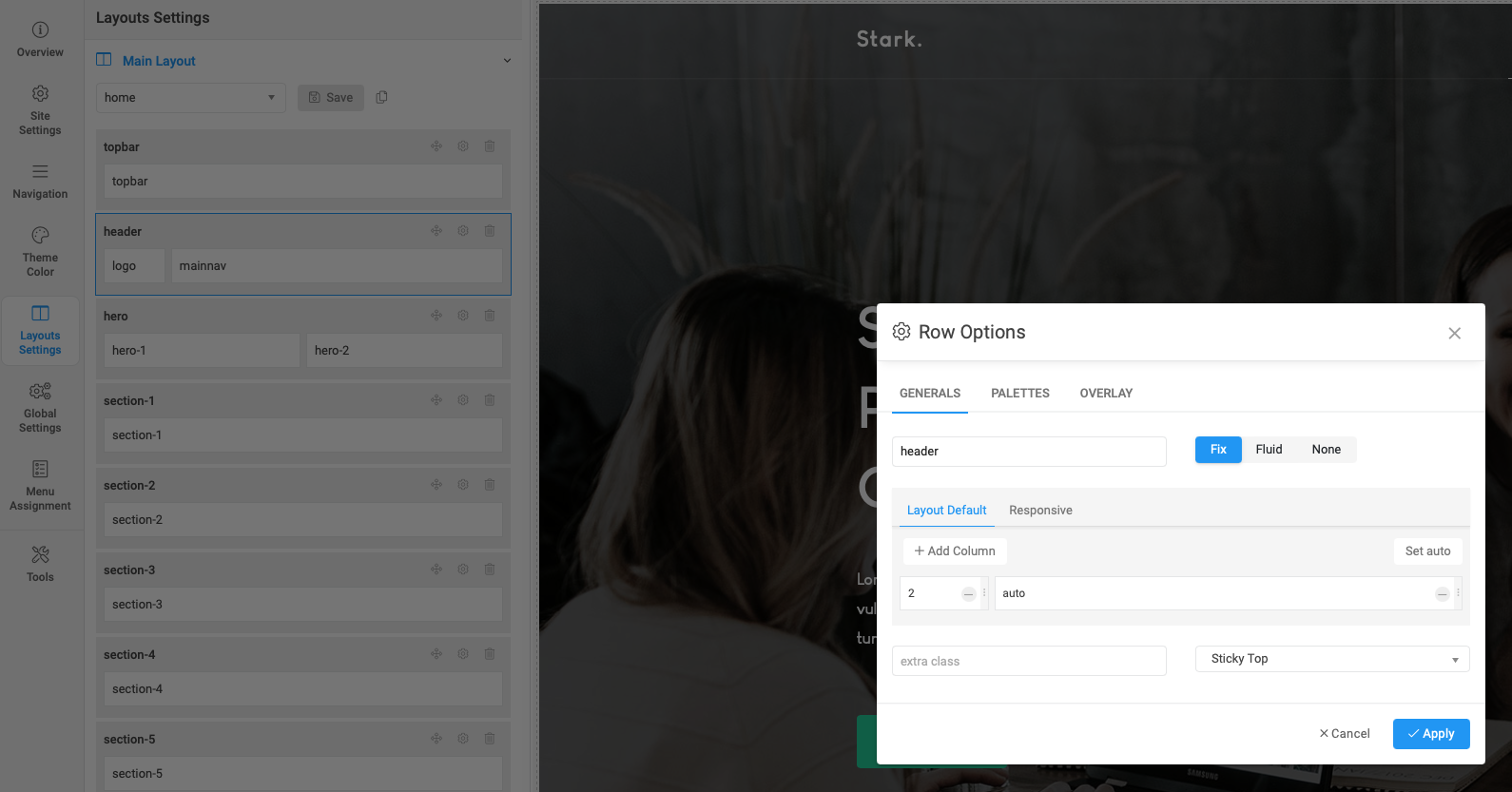Viewport: 1512px width, 792px height.
Task: Close the Row Options dialog
Action: (x=1454, y=333)
